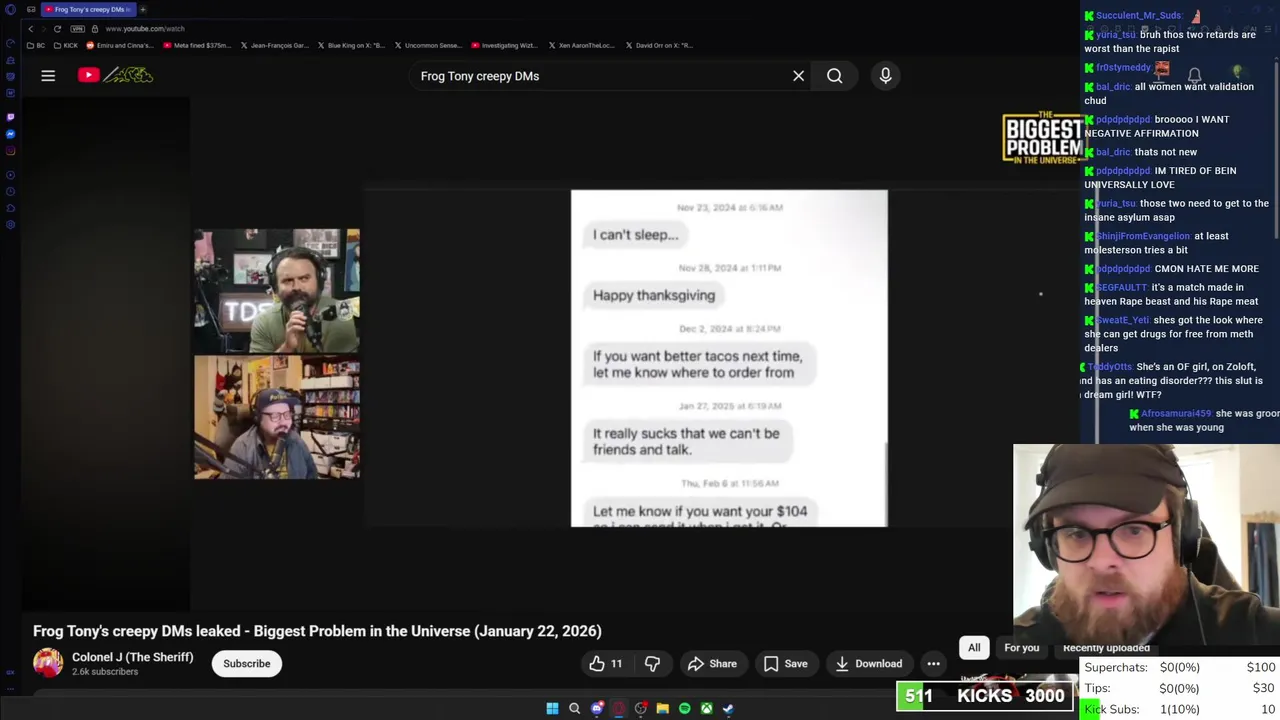Save the video to a playlist
The height and width of the screenshot is (720, 1280).
coord(786,664)
